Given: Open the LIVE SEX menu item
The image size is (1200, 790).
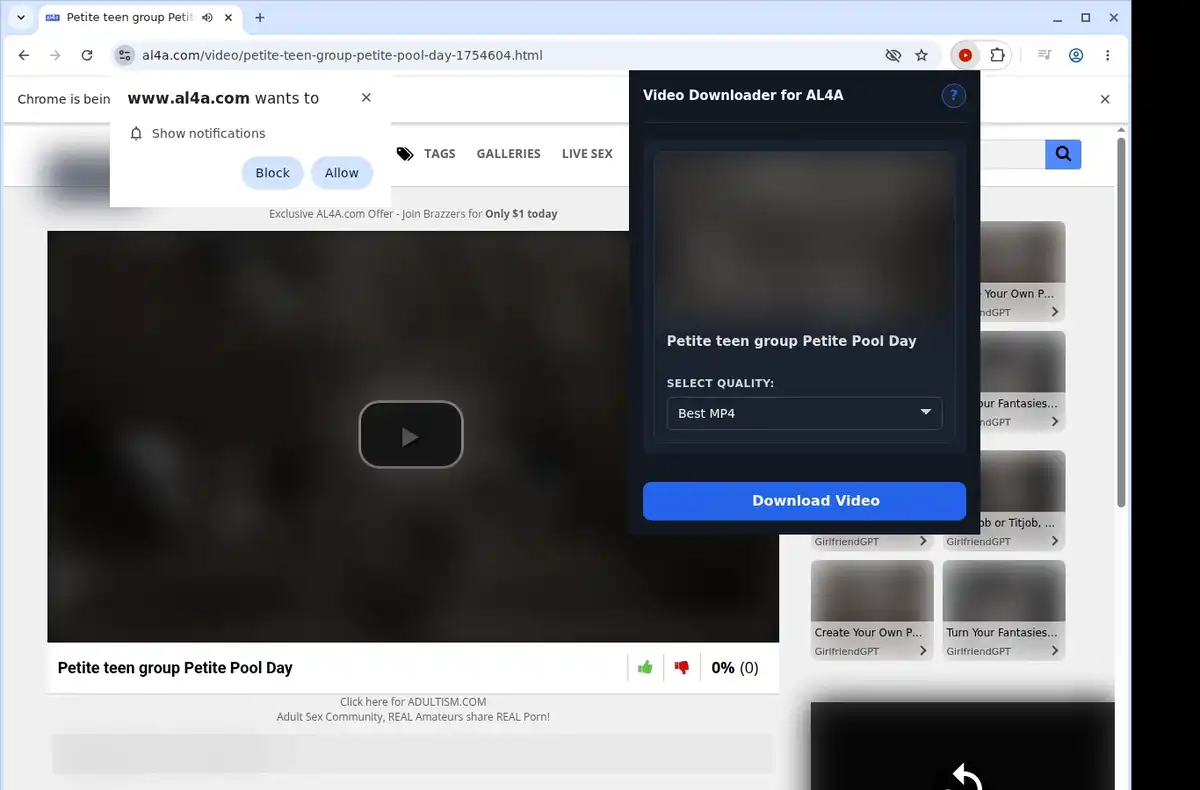Looking at the screenshot, I should pos(587,153).
